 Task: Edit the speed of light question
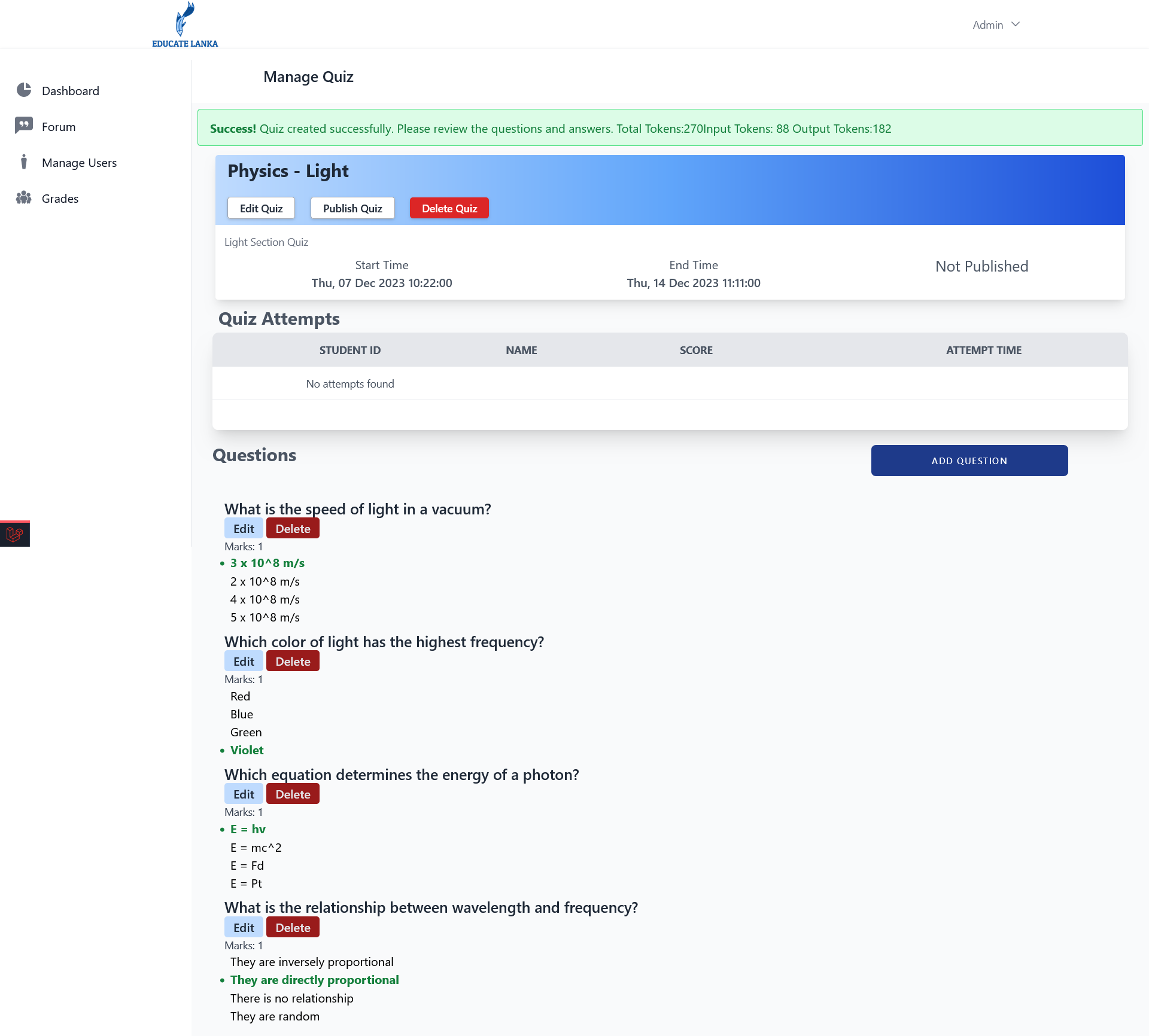tap(244, 529)
